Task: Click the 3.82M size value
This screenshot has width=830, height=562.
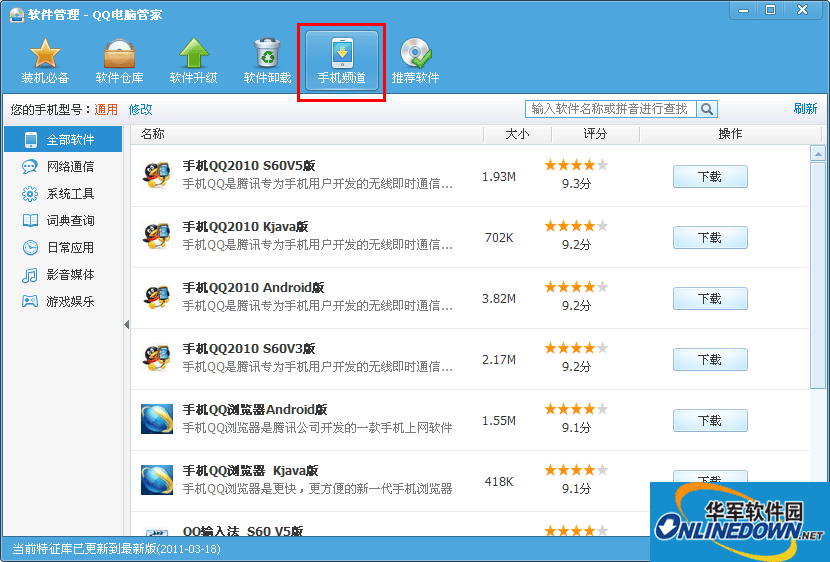Action: click(x=499, y=298)
